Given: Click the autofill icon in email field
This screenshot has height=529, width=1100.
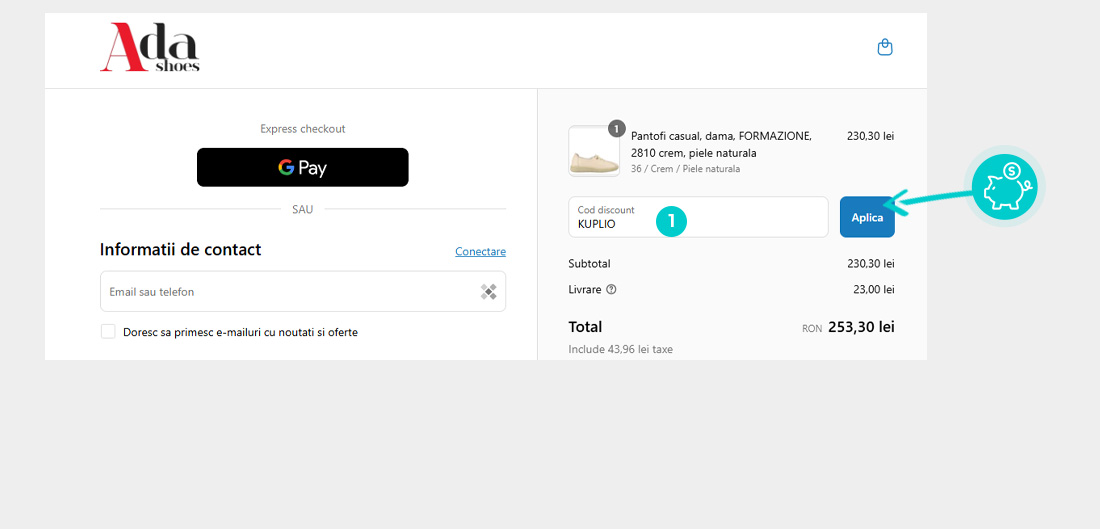Looking at the screenshot, I should pyautogui.click(x=488, y=292).
